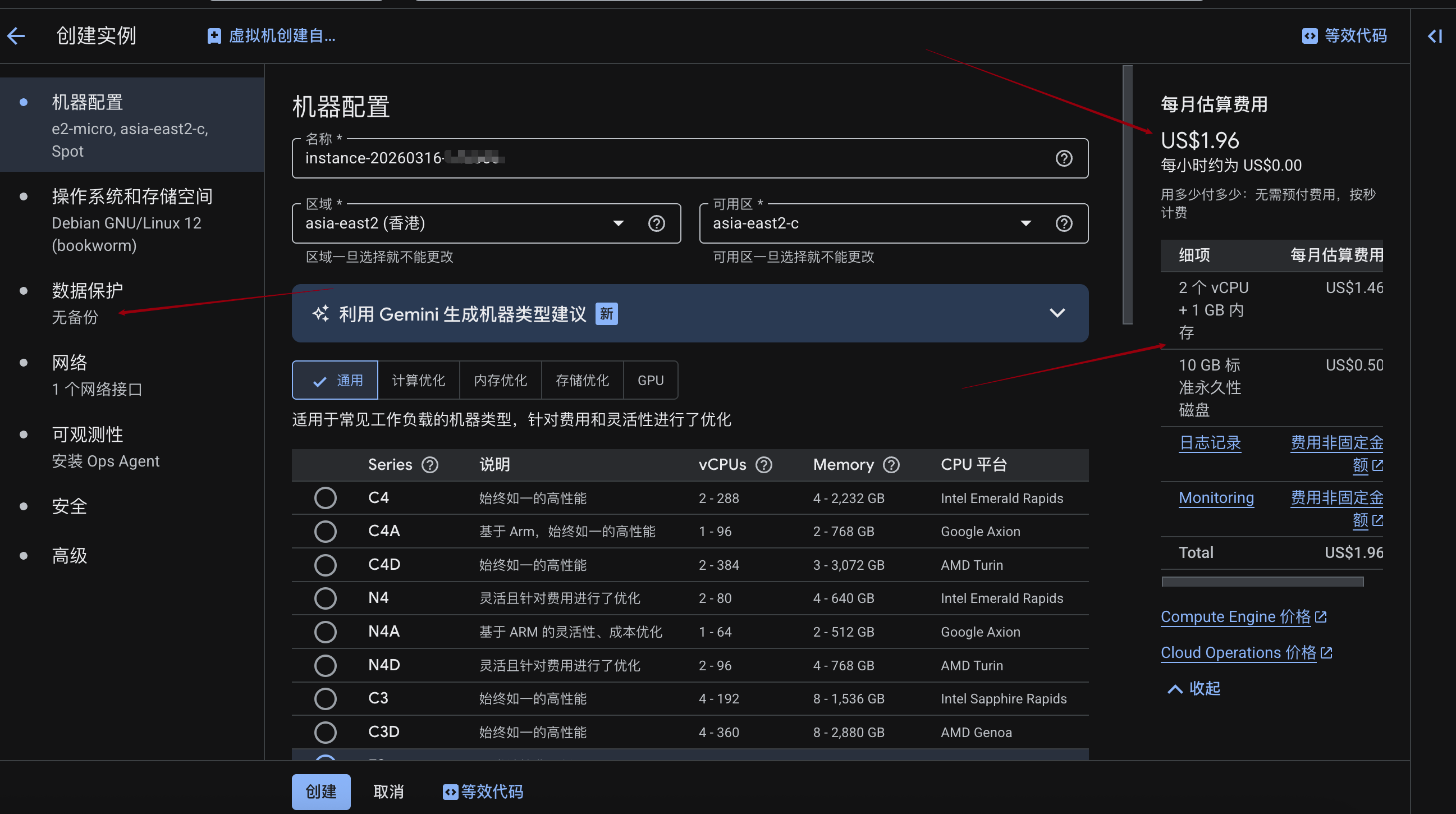Click help icon next to 名称 field
The width and height of the screenshot is (1456, 814).
point(1063,158)
